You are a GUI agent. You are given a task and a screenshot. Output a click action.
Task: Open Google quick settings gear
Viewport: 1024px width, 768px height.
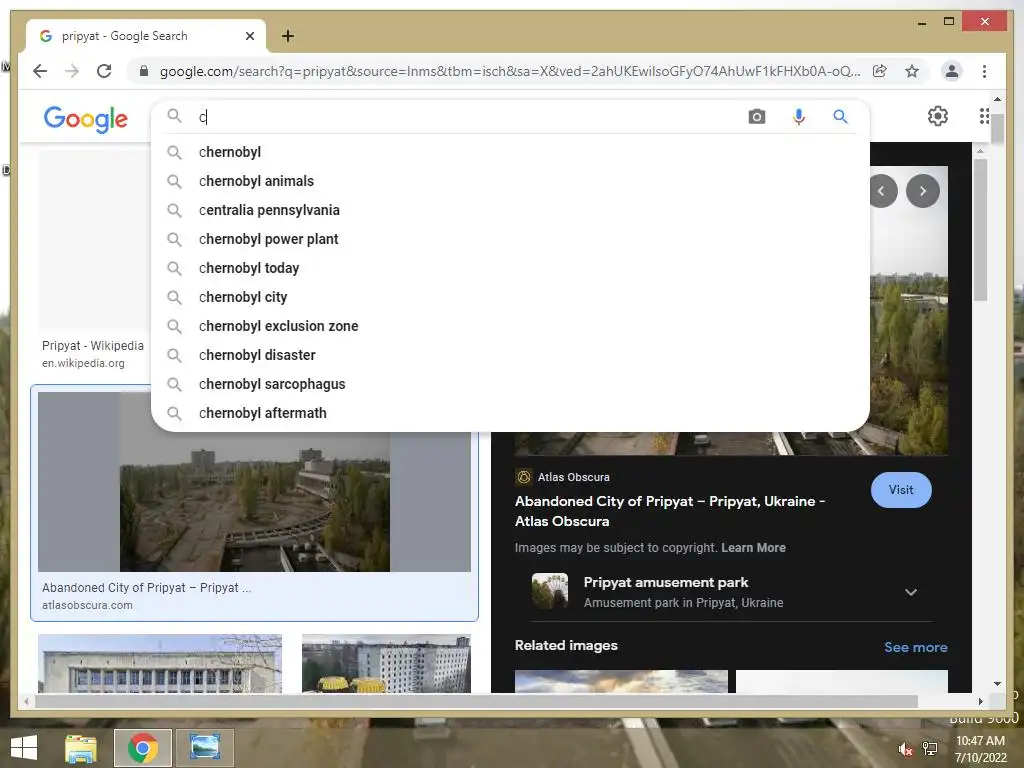[937, 116]
